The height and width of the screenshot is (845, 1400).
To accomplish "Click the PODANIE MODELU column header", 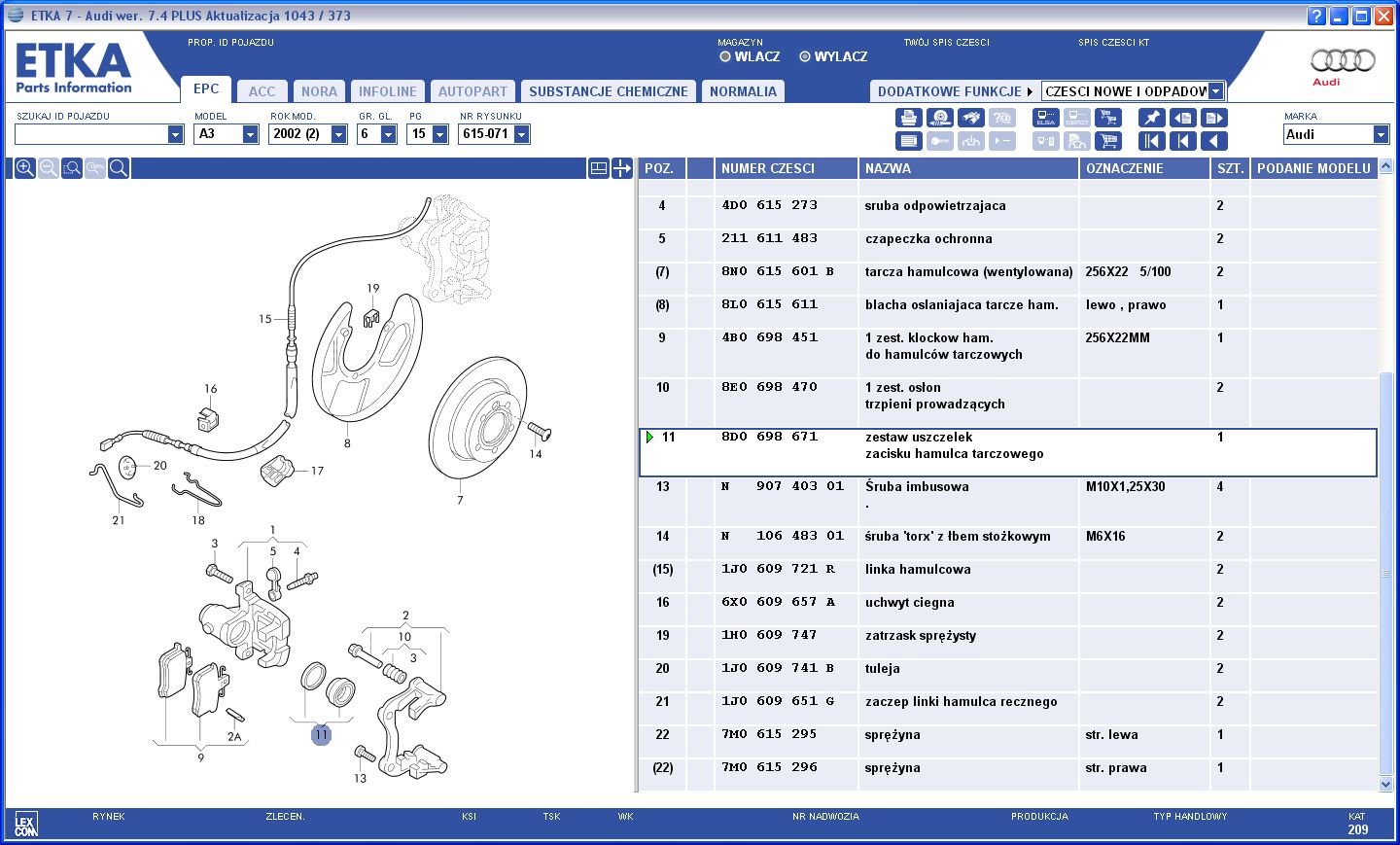I will [x=1313, y=168].
